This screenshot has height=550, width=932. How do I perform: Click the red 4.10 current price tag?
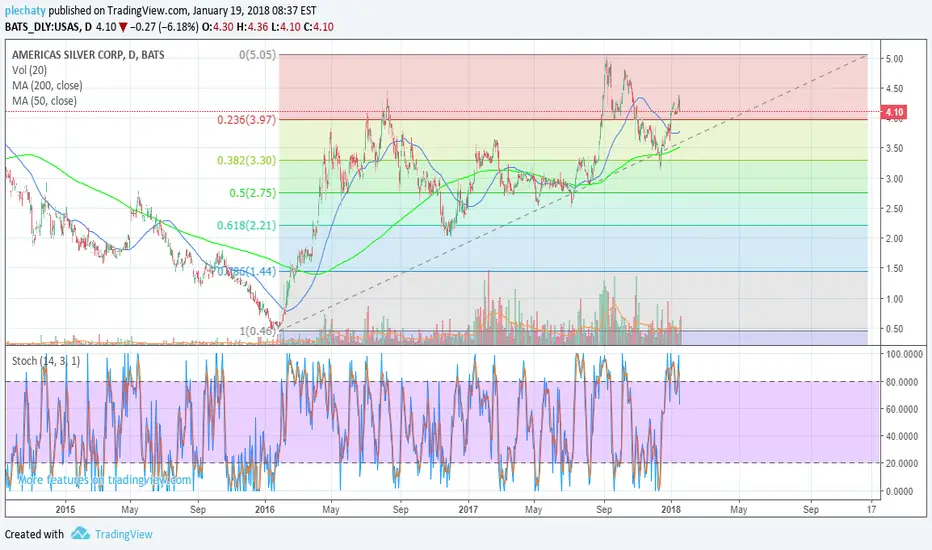click(x=894, y=112)
